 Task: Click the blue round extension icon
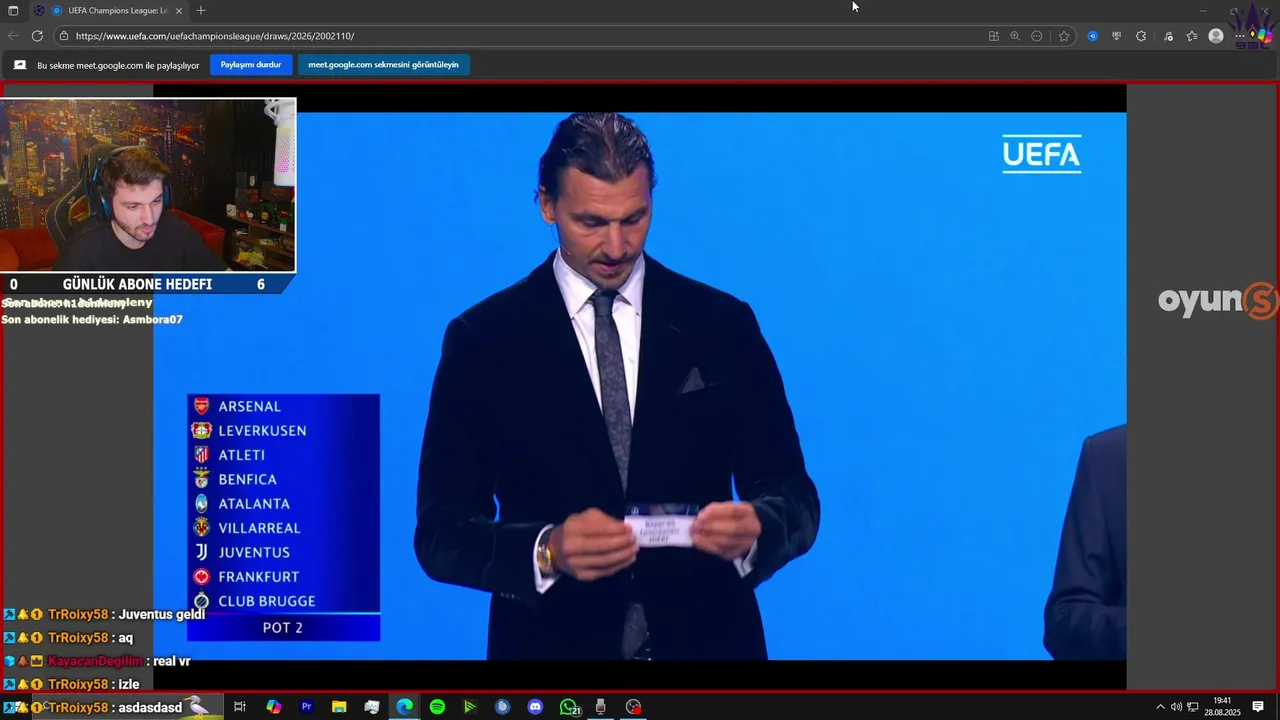coord(1092,36)
